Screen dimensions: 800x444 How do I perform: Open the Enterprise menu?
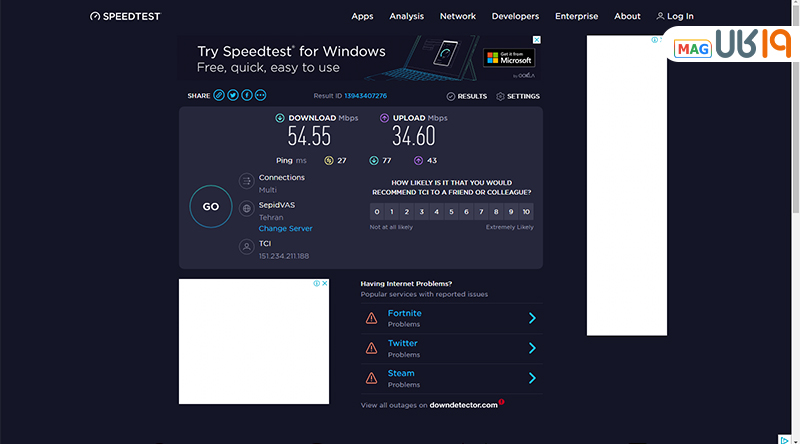[x=577, y=16]
